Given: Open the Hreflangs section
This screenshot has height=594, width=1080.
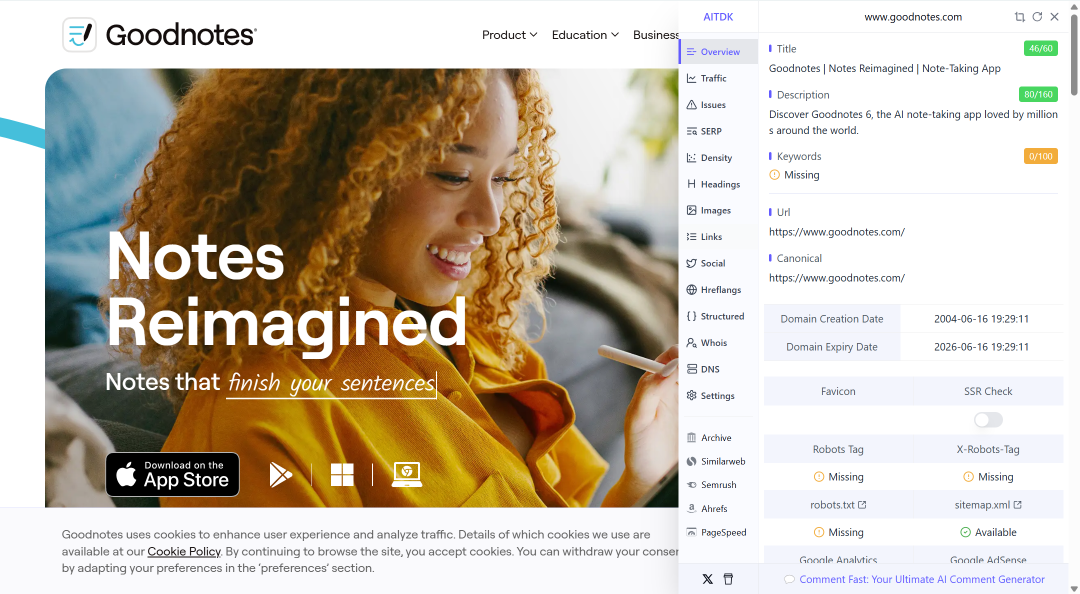Looking at the screenshot, I should (718, 289).
